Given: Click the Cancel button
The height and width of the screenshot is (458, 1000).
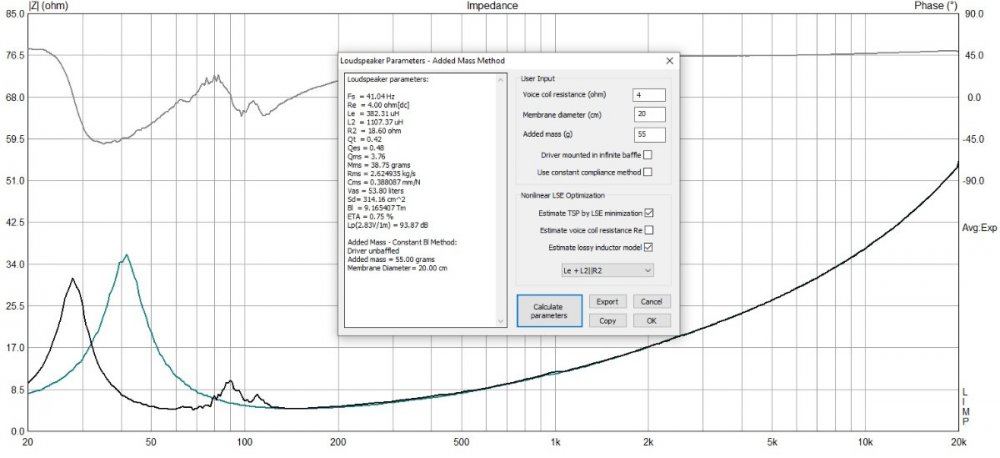Looking at the screenshot, I should [651, 301].
